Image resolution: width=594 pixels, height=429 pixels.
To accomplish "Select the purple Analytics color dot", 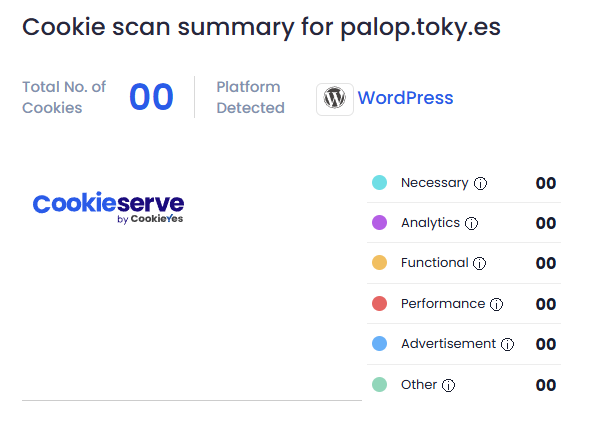I will (379, 222).
